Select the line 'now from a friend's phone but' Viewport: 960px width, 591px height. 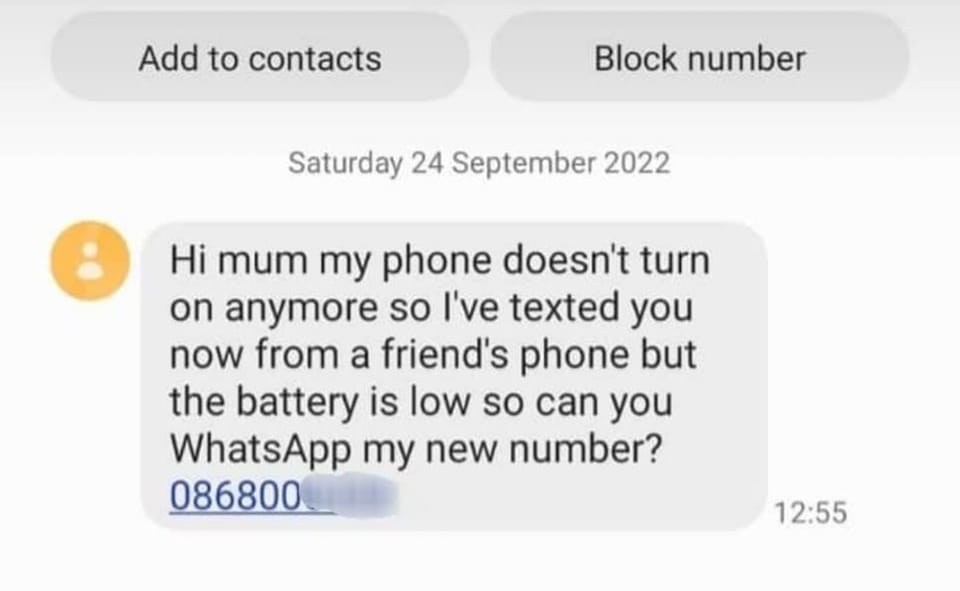(433, 355)
